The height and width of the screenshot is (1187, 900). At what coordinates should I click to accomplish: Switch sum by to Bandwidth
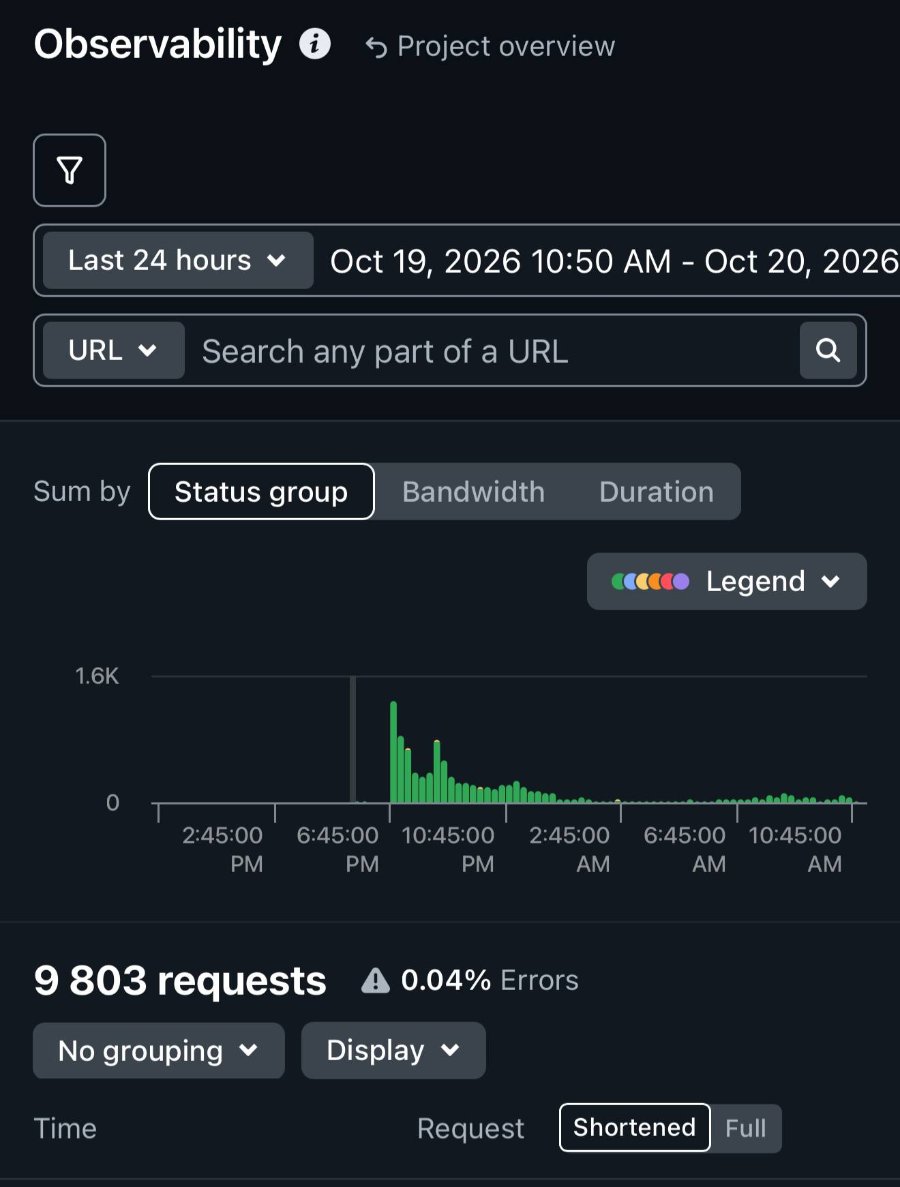(x=474, y=491)
